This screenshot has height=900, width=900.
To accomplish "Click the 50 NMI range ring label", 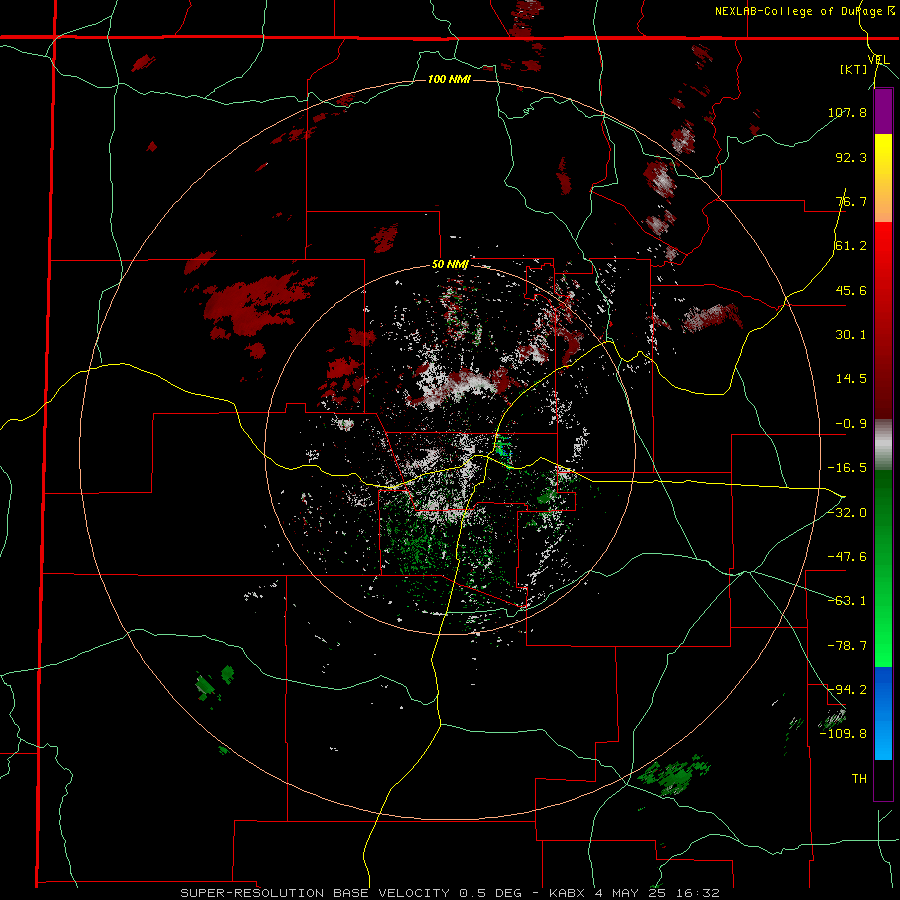I will tap(450, 265).
